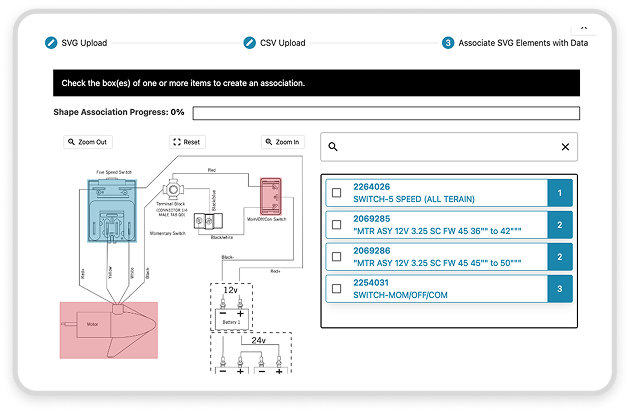Open the SVG Upload step
Image resolution: width=630 pixels, height=413 pixels.
click(85, 43)
